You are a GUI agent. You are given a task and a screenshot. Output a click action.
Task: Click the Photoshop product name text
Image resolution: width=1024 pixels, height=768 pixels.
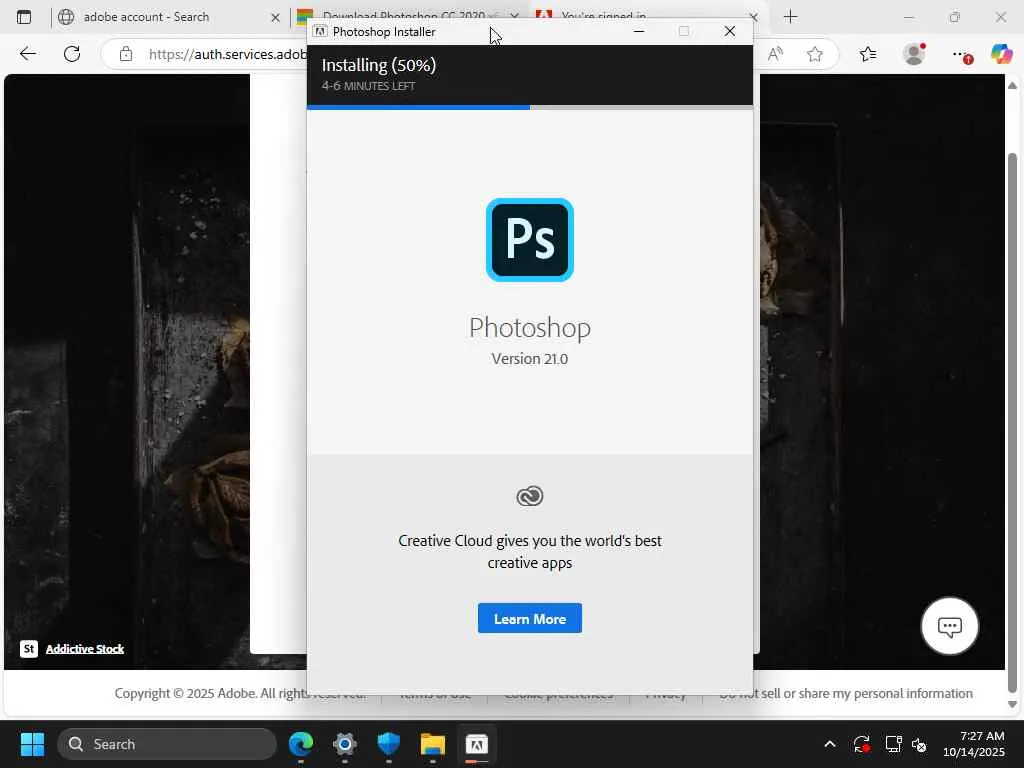point(530,327)
